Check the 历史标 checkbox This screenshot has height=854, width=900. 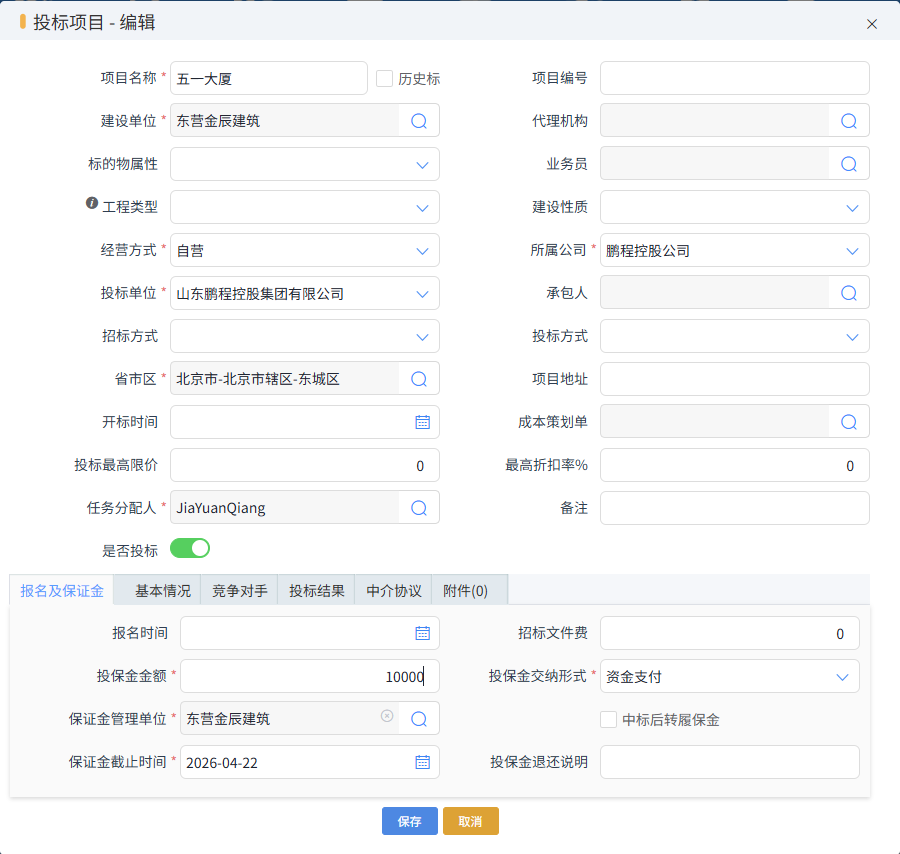tap(384, 78)
